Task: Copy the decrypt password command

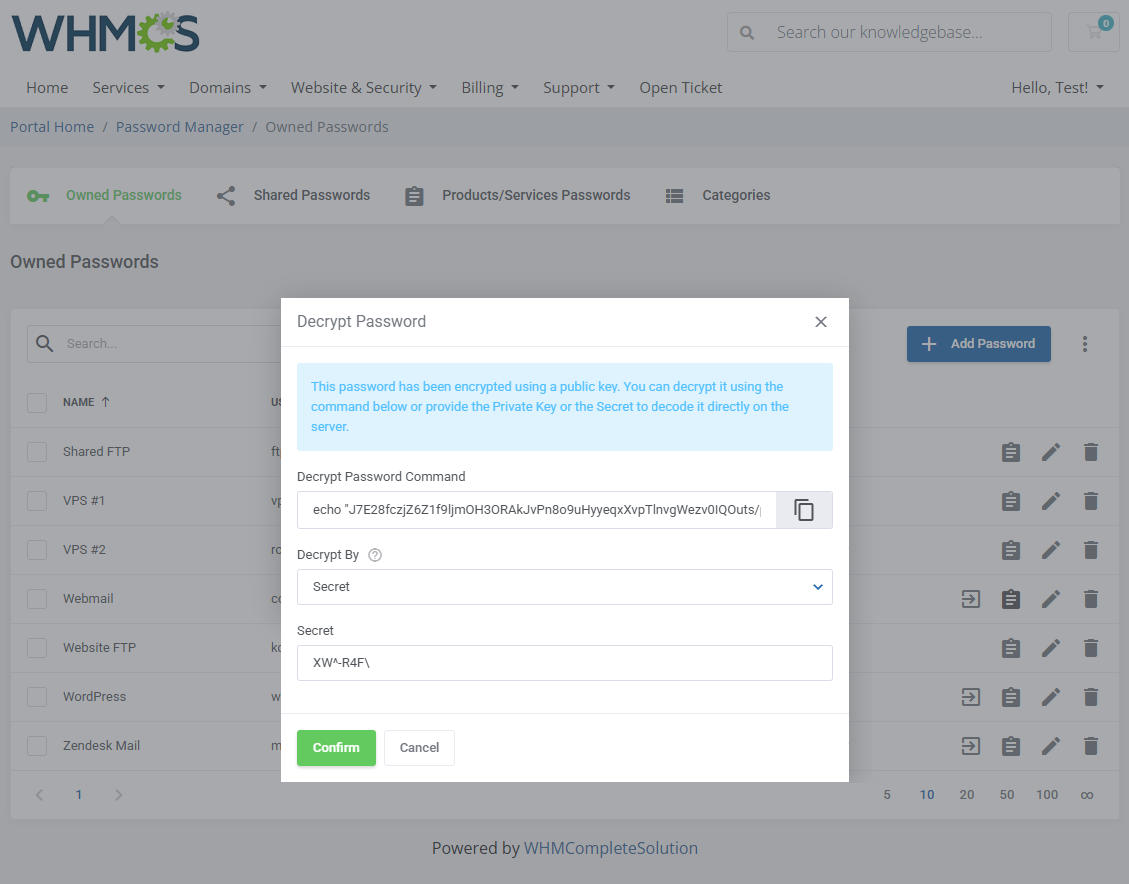Action: 804,510
